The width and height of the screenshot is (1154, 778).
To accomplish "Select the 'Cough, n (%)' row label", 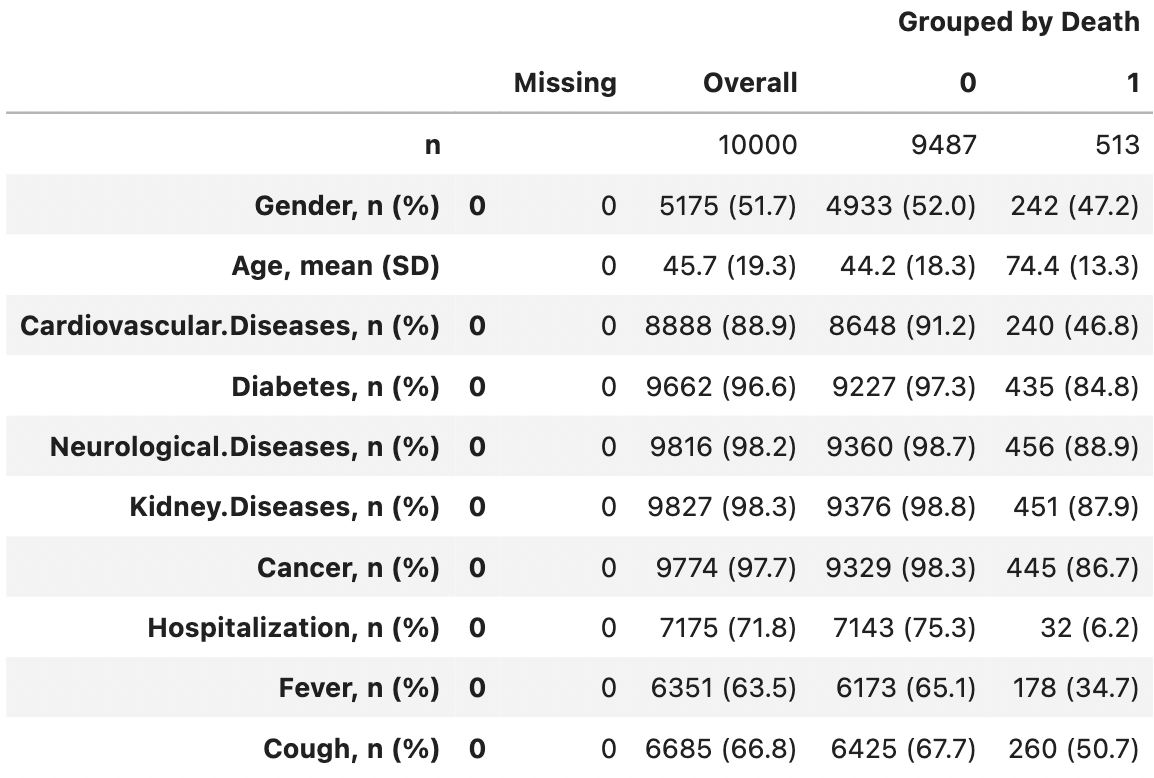I will (351, 749).
